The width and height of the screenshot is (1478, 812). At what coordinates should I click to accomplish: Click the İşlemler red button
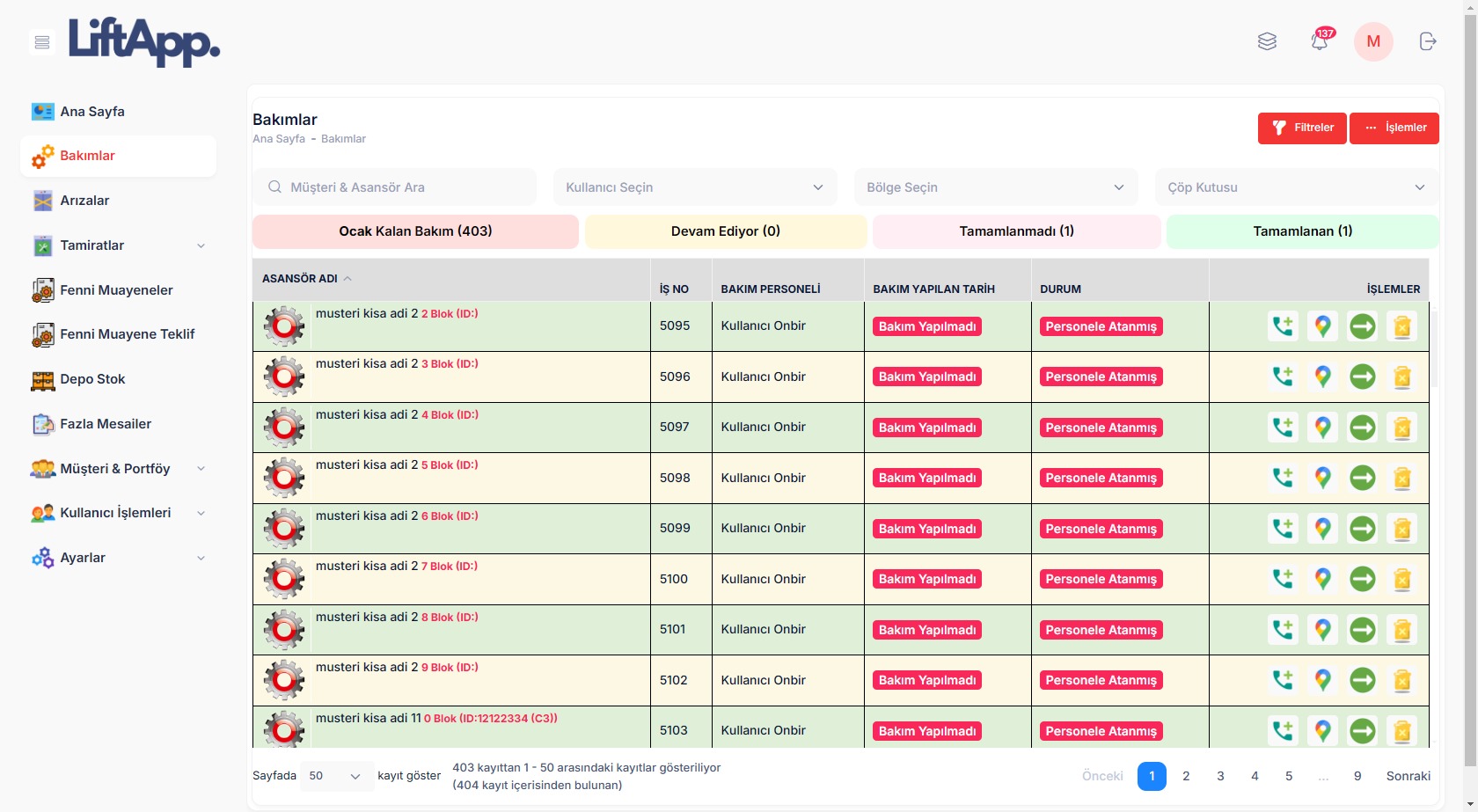click(1394, 128)
